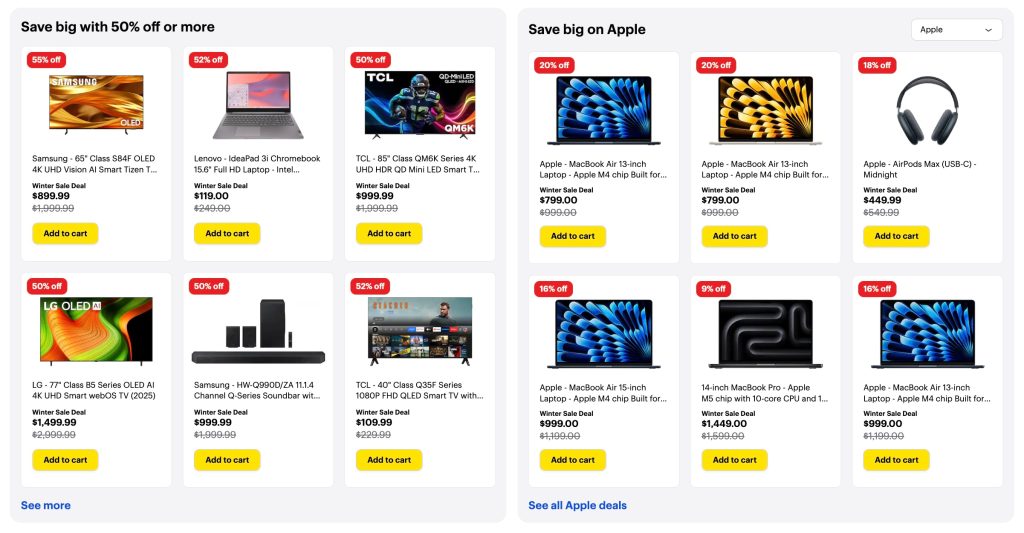Open MacBook Air 15-inch product title

pyautogui.click(x=602, y=393)
